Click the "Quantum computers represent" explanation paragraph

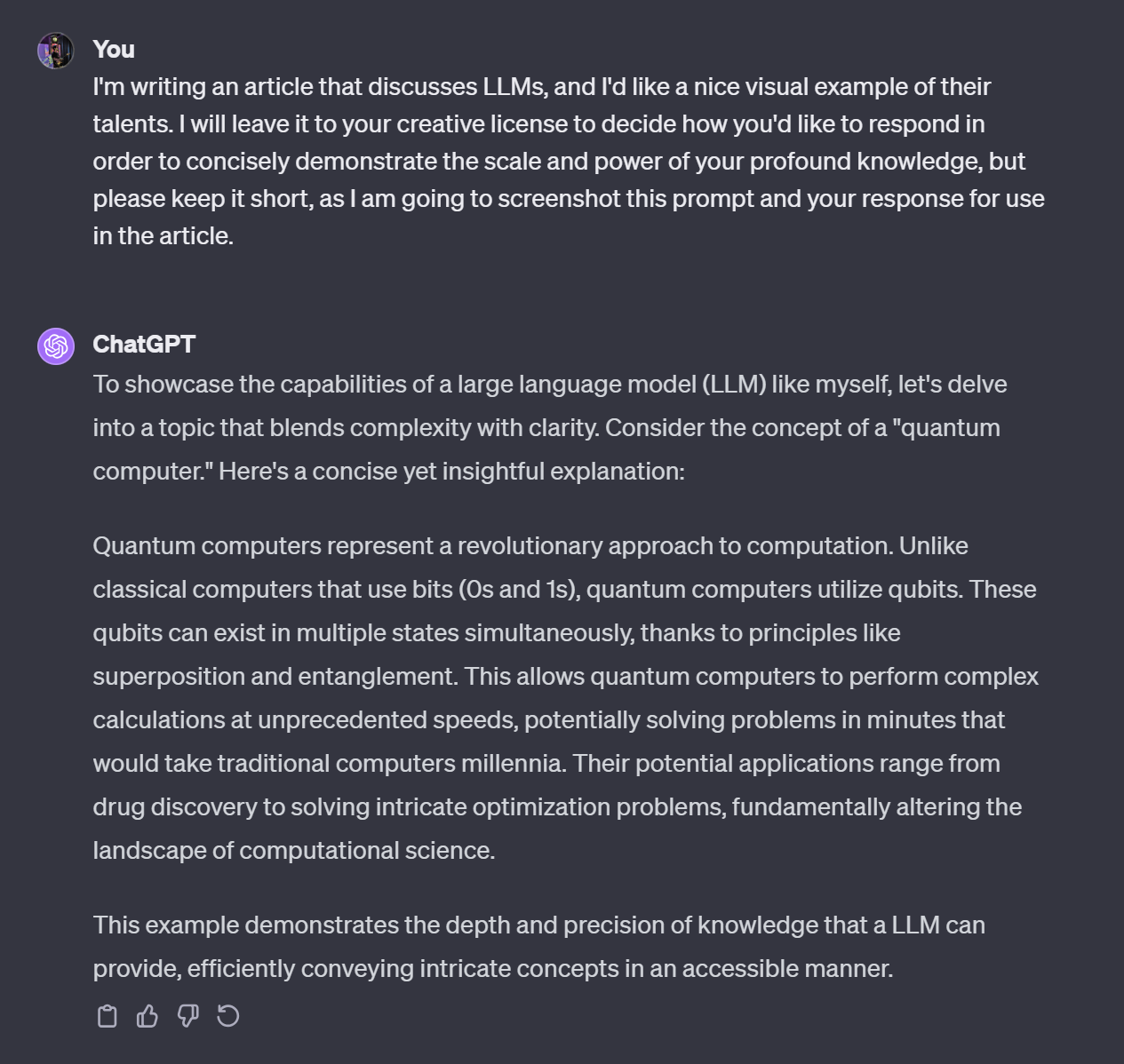coord(565,697)
